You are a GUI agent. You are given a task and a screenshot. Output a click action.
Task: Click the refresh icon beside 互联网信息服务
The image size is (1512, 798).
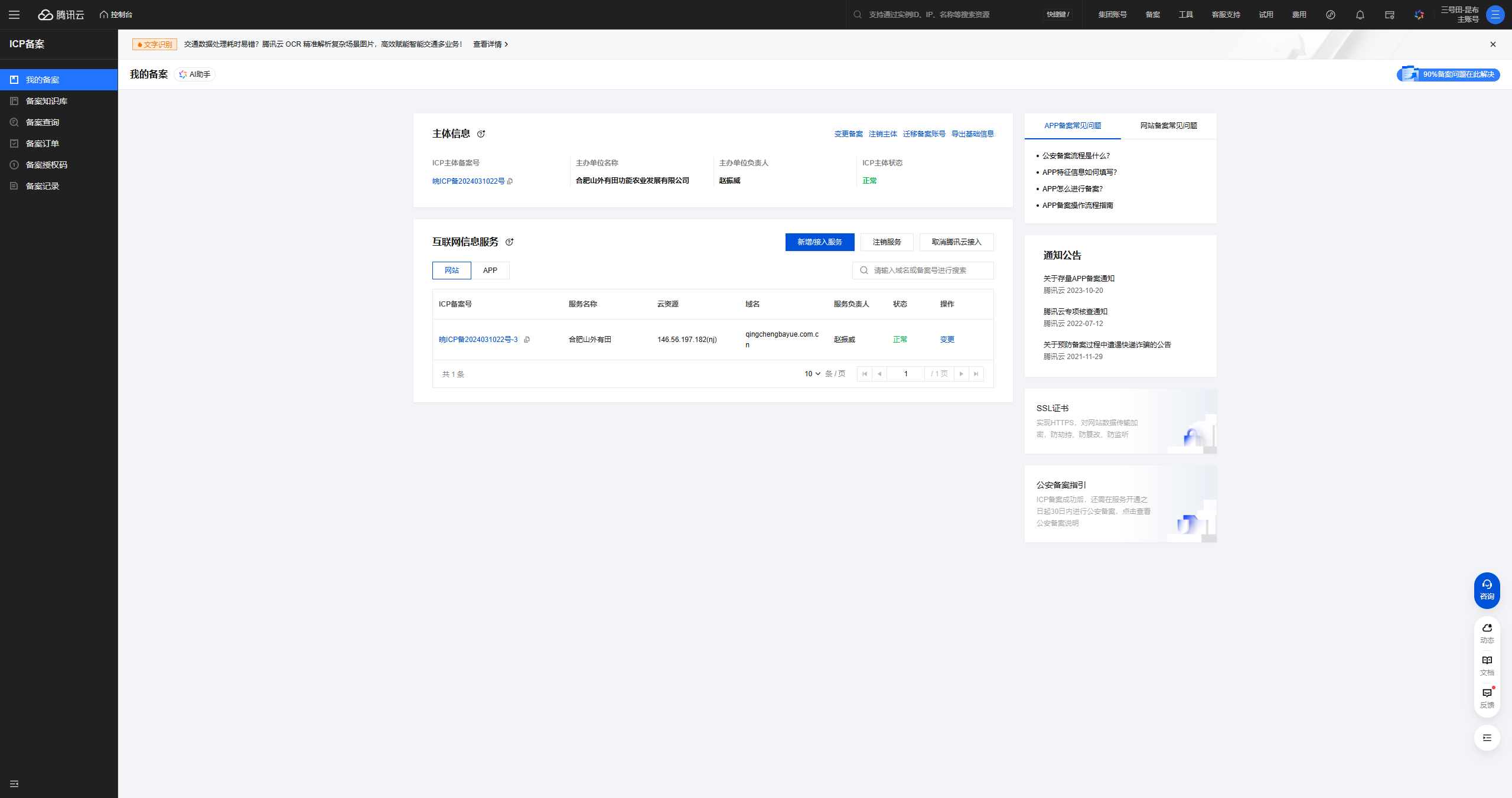509,242
